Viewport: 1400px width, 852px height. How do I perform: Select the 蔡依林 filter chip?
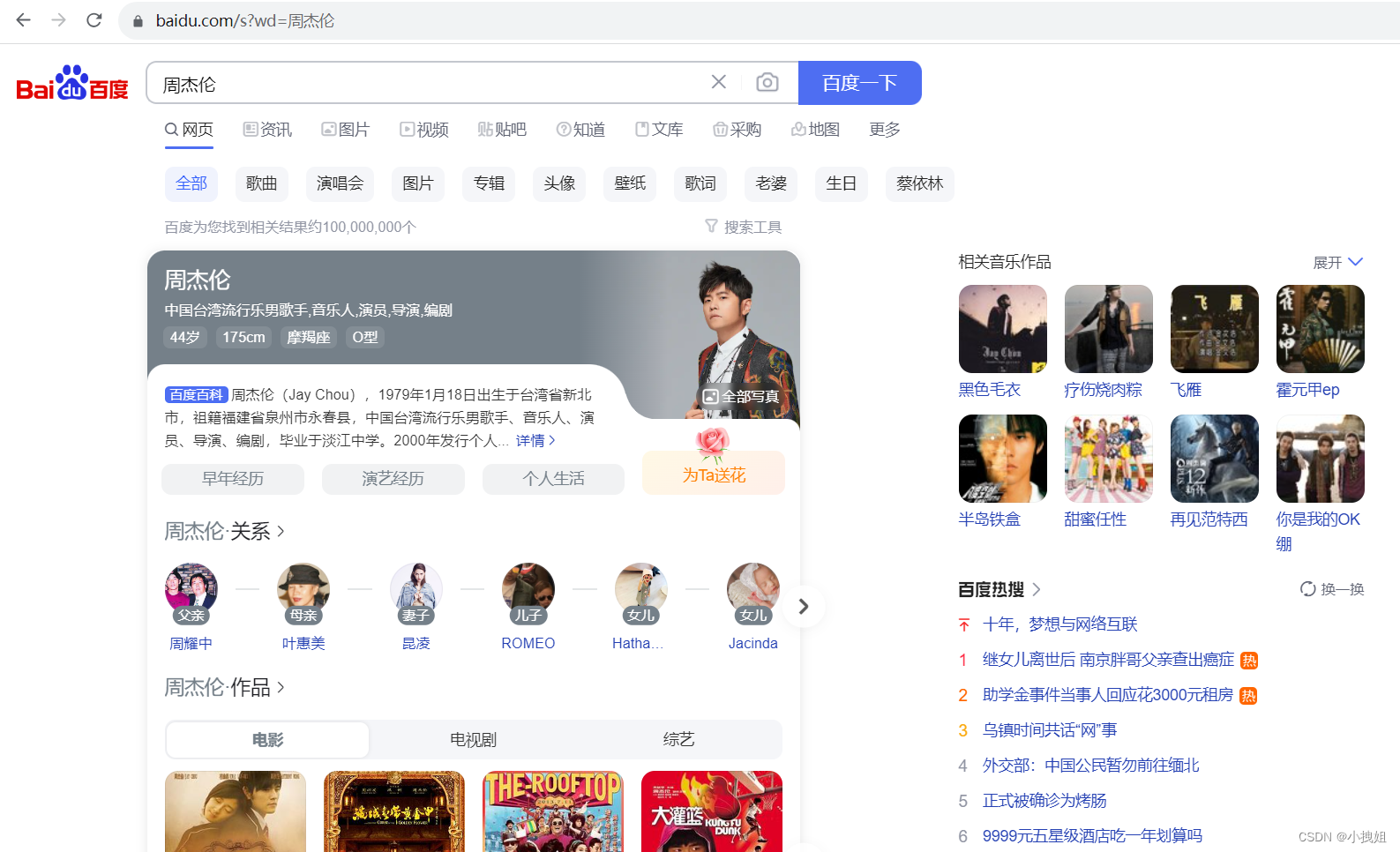point(919,183)
